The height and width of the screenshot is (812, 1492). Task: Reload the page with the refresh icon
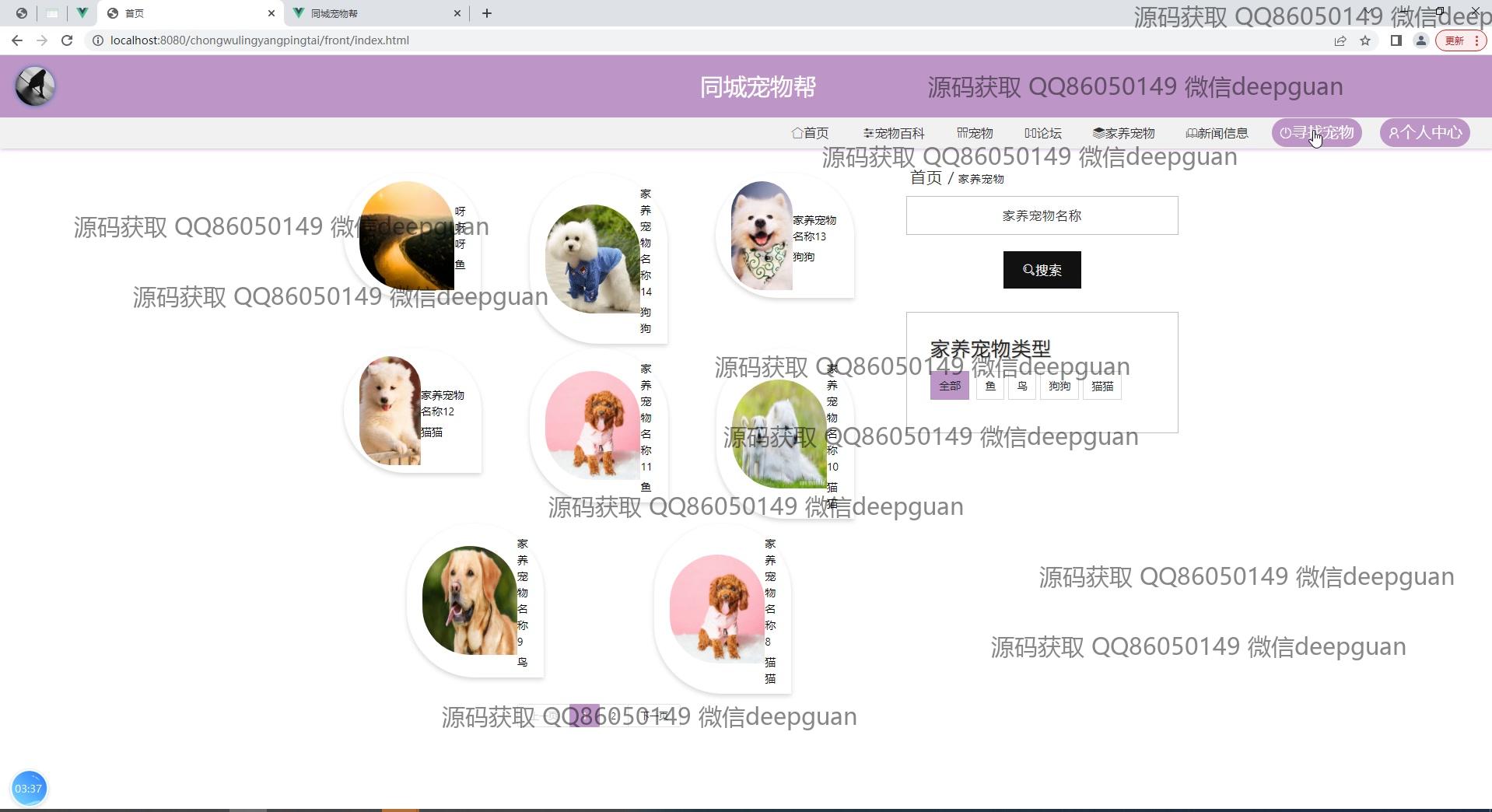pyautogui.click(x=67, y=40)
